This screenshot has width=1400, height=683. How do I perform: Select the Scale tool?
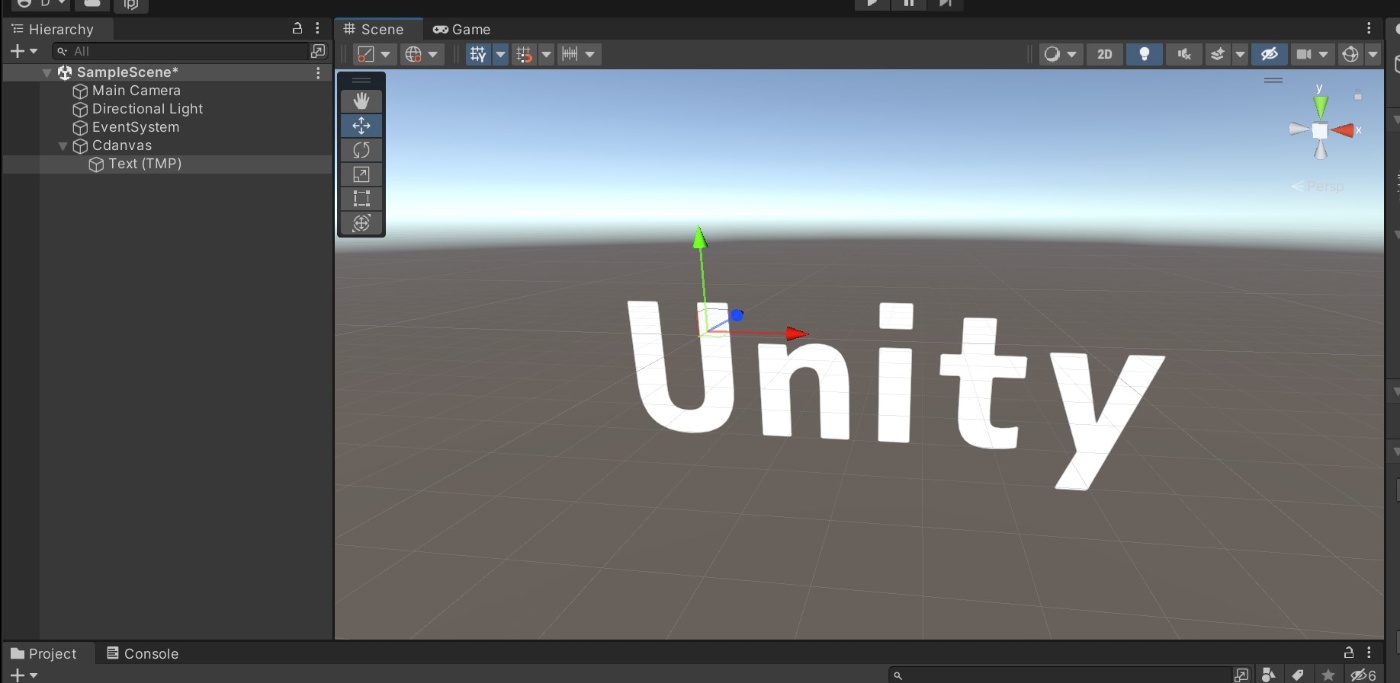click(361, 175)
